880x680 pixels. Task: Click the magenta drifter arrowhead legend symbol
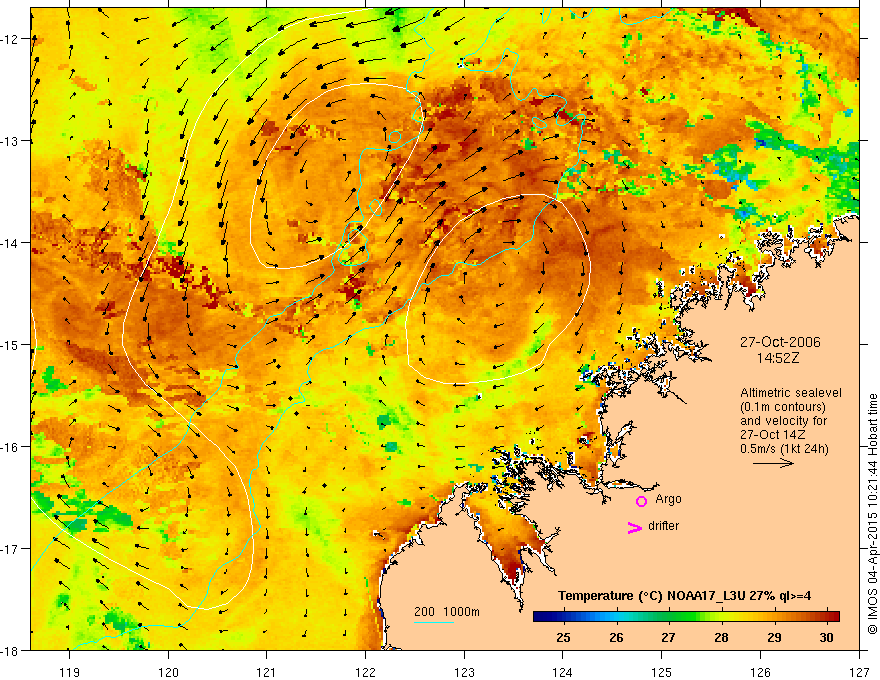tap(635, 527)
